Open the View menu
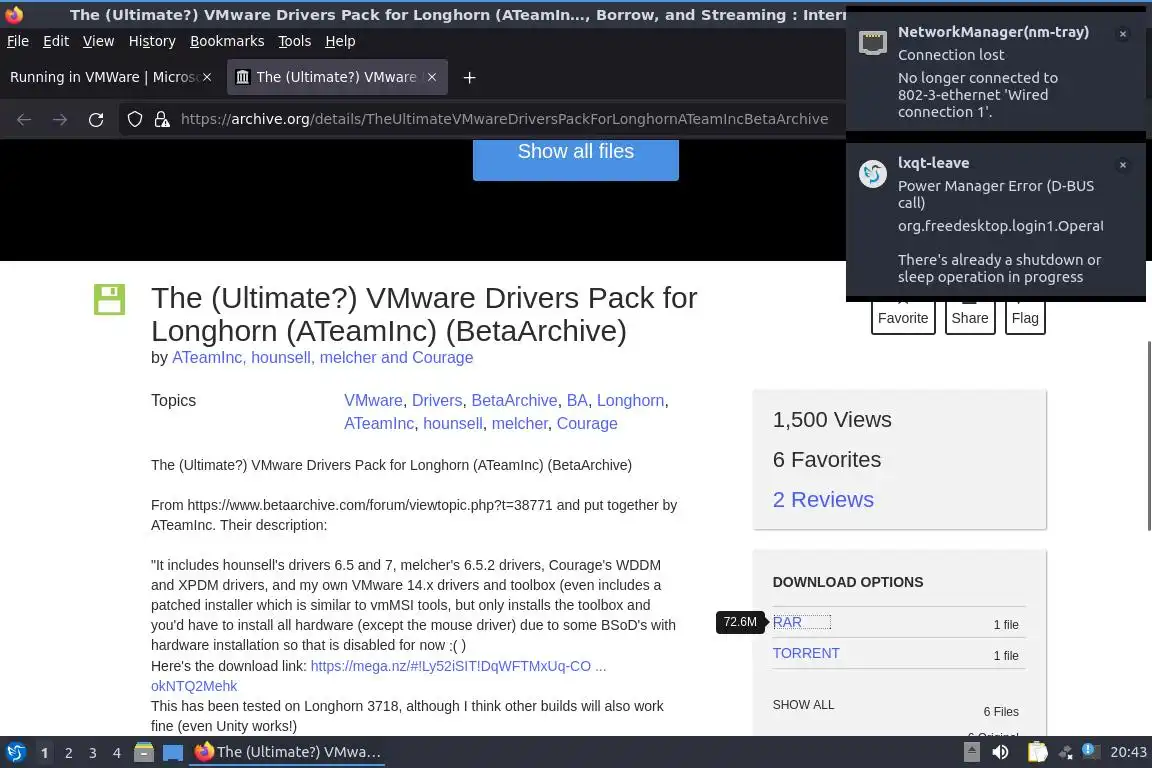Image resolution: width=1152 pixels, height=768 pixels. click(x=98, y=41)
